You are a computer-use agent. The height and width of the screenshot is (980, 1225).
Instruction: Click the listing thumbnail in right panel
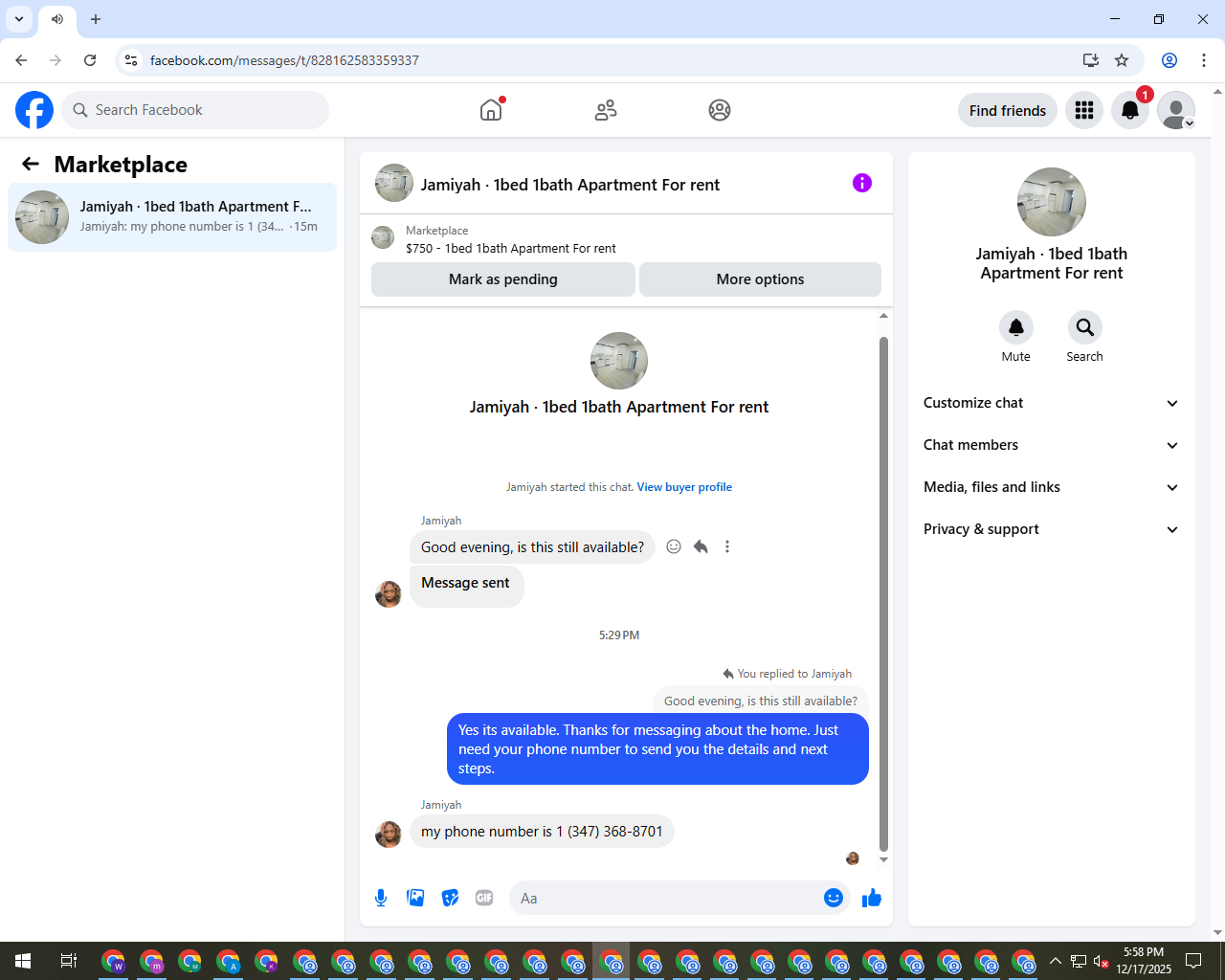(1052, 202)
